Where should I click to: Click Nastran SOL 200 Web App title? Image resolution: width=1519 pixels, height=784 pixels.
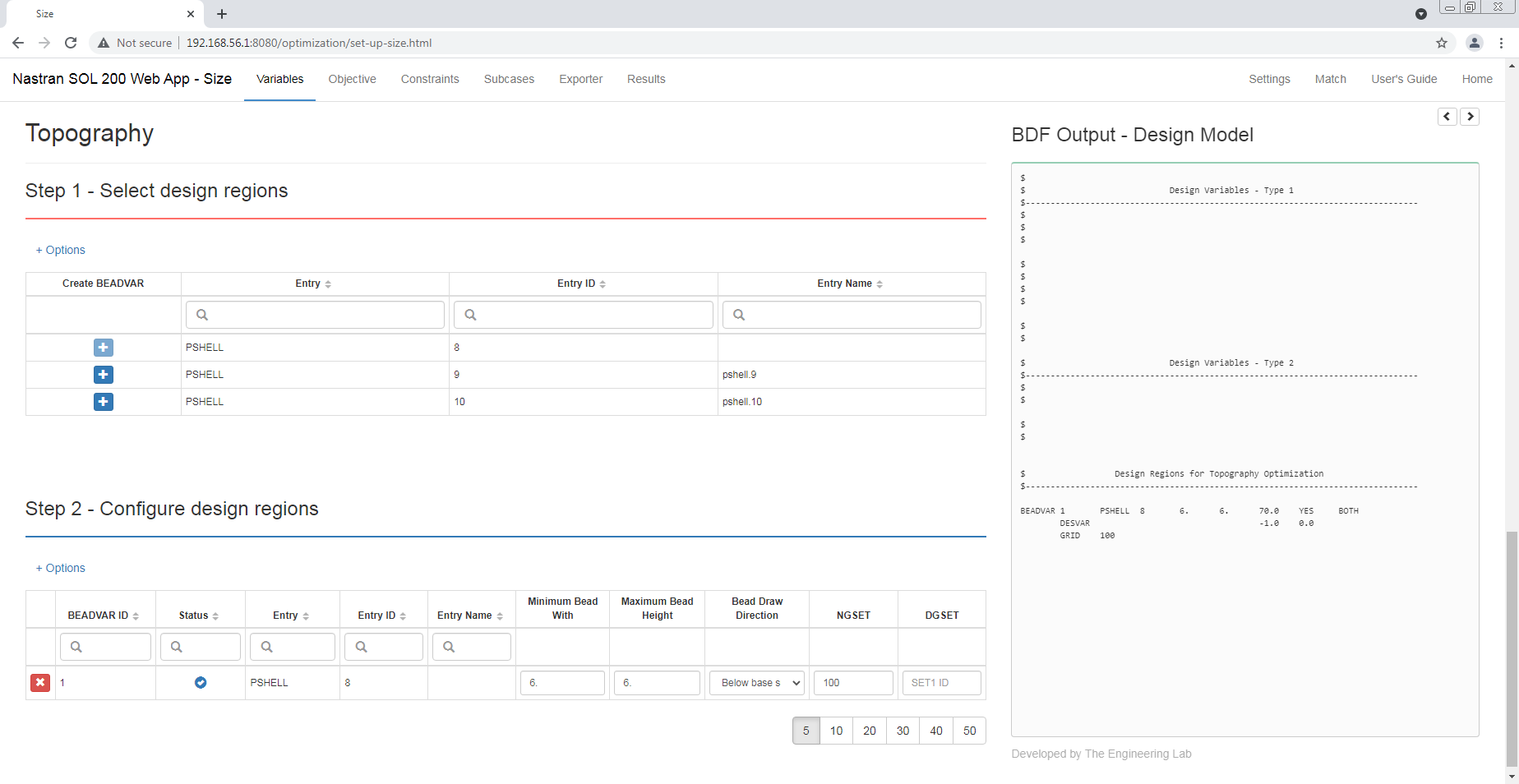click(x=122, y=79)
